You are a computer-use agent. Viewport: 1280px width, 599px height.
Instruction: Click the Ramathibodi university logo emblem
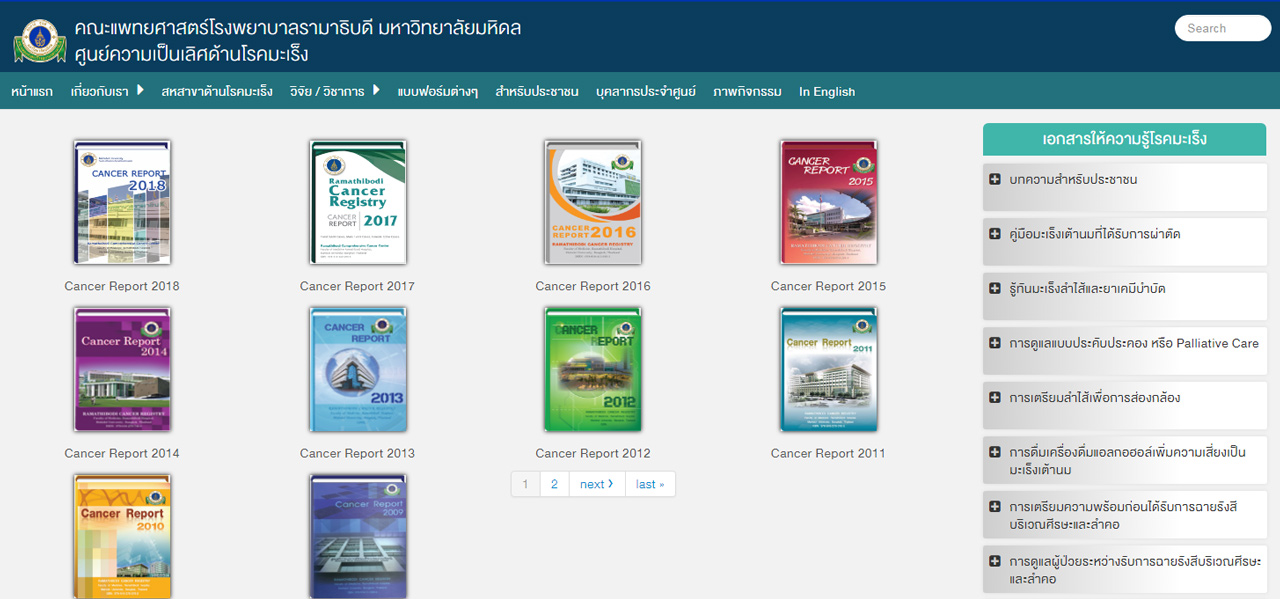click(x=40, y=40)
